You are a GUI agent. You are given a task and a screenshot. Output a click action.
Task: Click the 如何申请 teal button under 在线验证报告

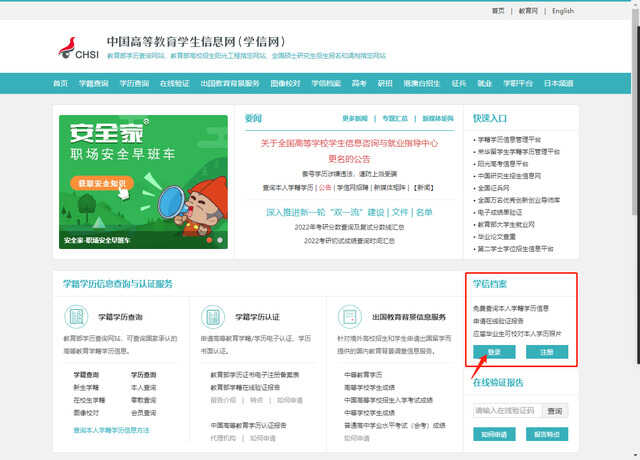click(x=494, y=434)
